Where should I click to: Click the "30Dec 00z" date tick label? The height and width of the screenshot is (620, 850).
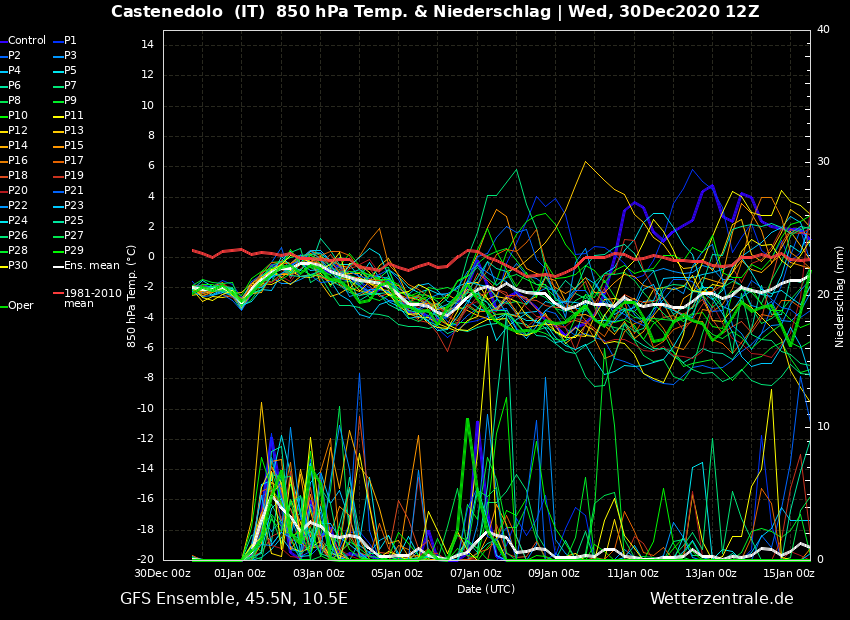click(x=163, y=573)
